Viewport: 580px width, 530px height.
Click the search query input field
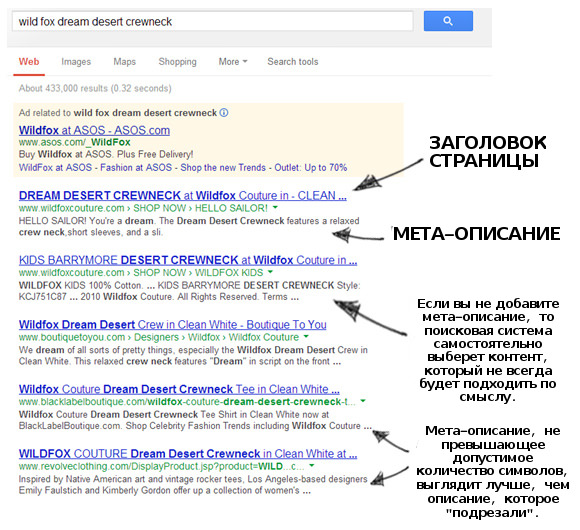pyautogui.click(x=212, y=21)
